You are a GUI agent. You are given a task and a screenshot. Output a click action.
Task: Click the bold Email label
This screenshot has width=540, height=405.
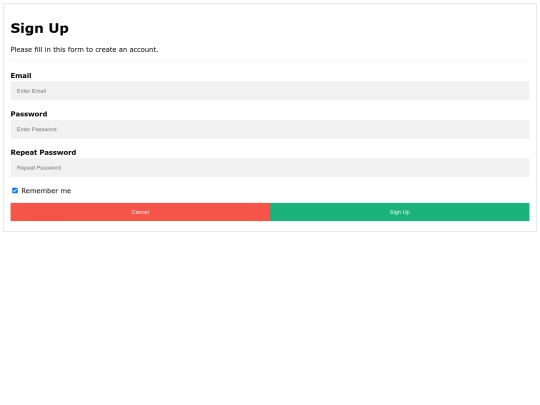21,75
